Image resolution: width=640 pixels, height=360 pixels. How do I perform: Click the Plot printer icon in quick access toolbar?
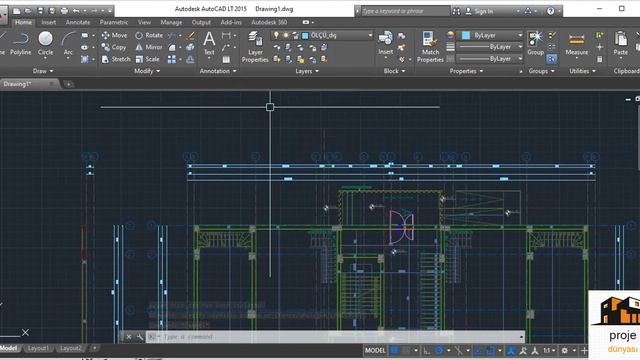coord(64,11)
